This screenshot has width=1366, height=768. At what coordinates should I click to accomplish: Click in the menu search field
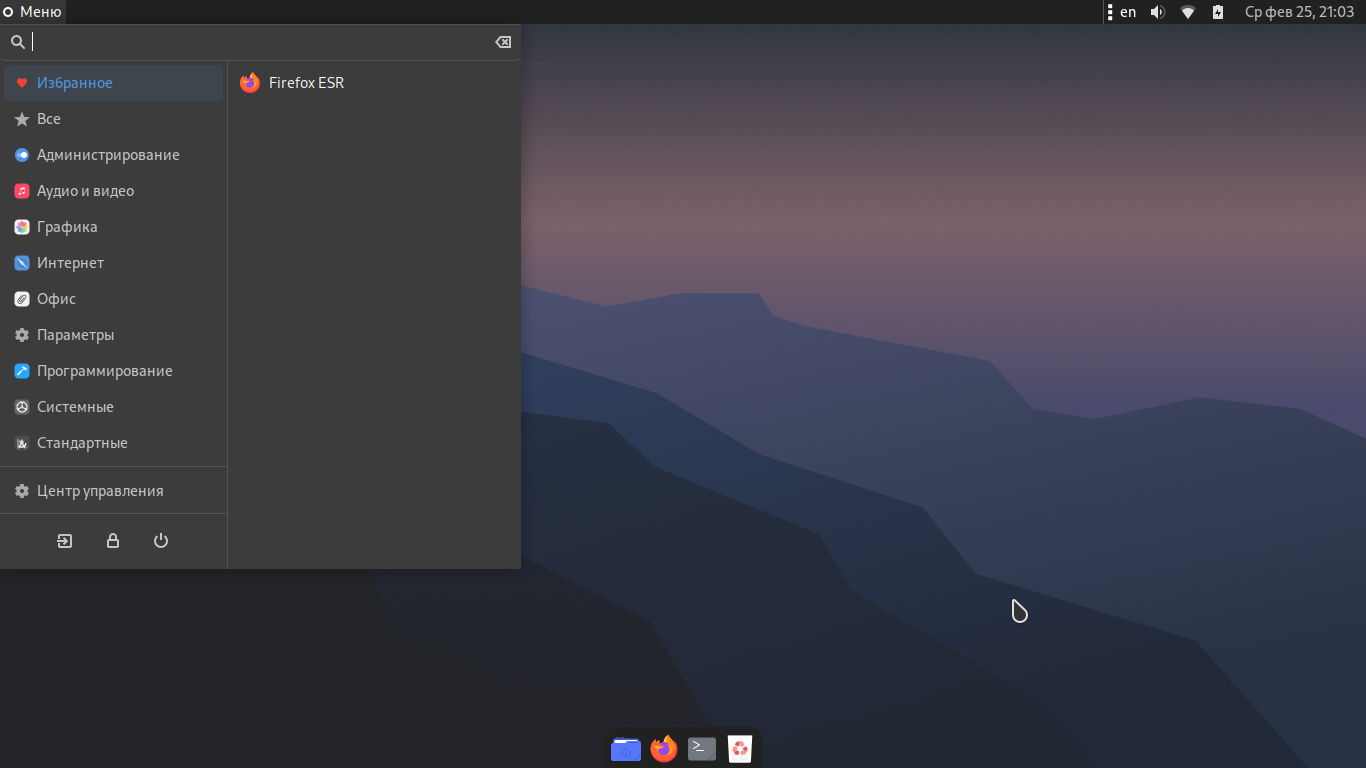point(260,42)
